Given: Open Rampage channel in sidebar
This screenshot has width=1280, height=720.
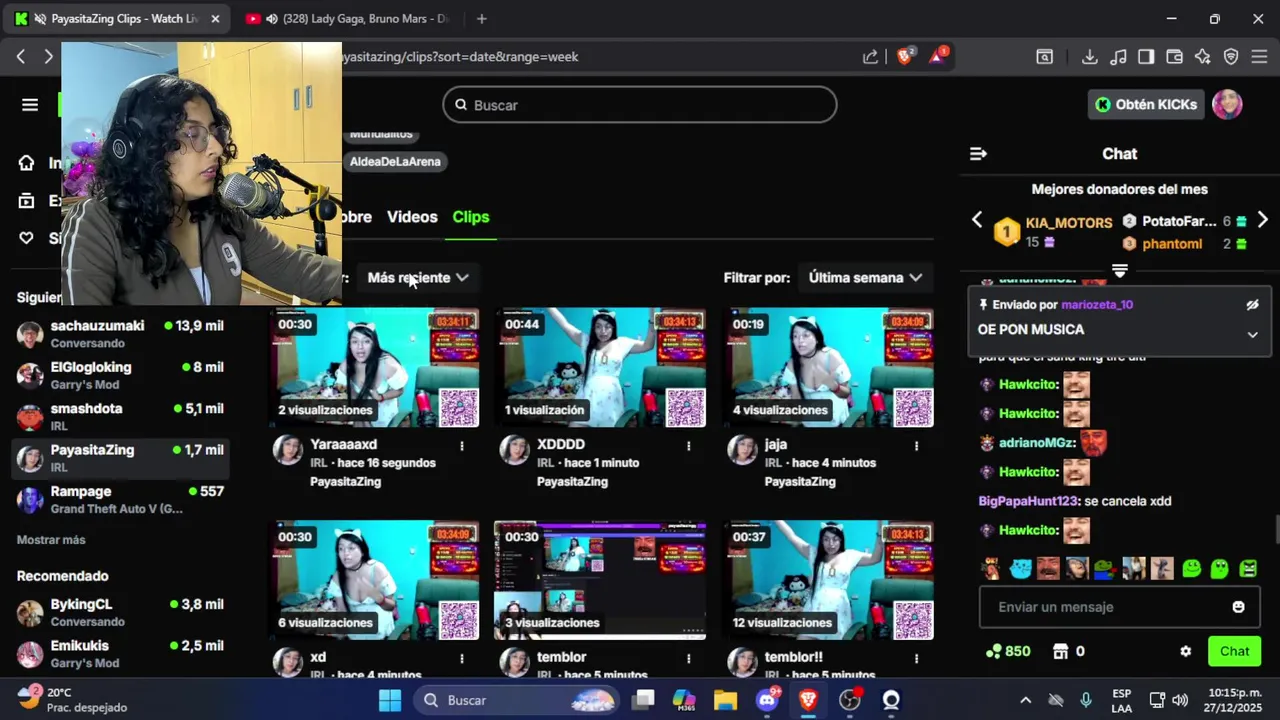Looking at the screenshot, I should click(120, 500).
